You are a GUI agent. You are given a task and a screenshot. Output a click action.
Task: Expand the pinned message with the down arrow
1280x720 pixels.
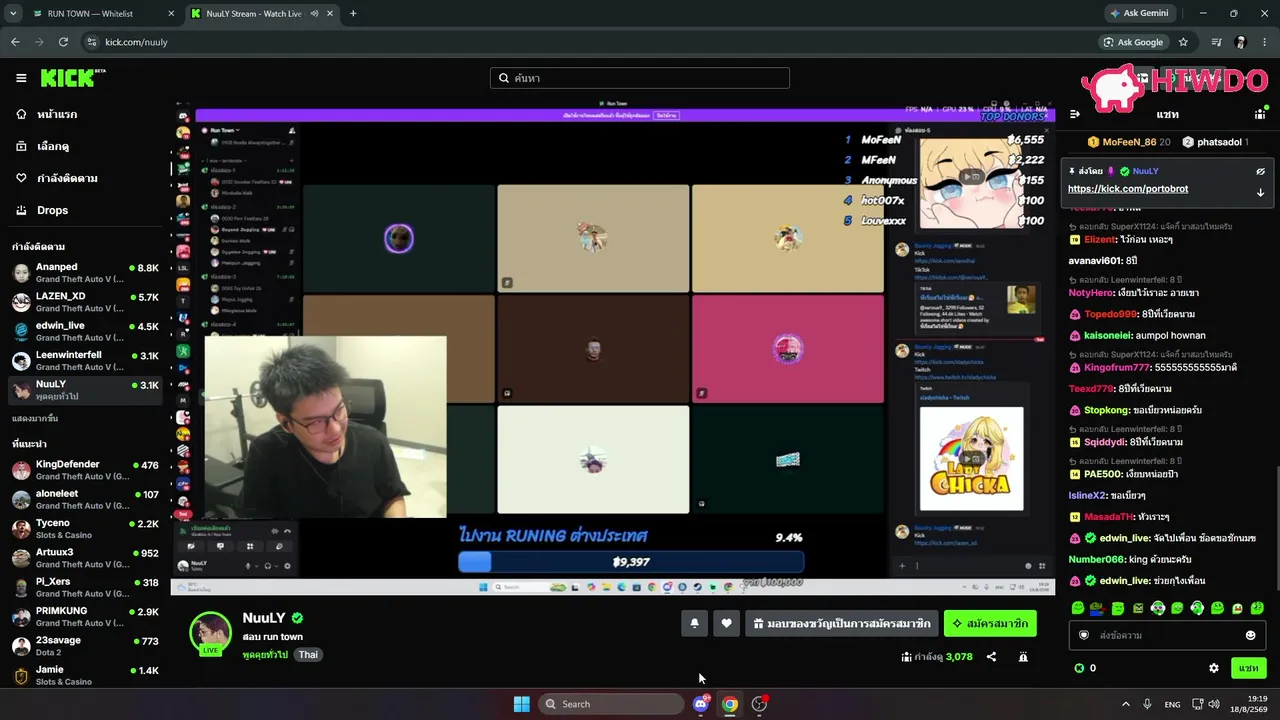click(x=1260, y=192)
